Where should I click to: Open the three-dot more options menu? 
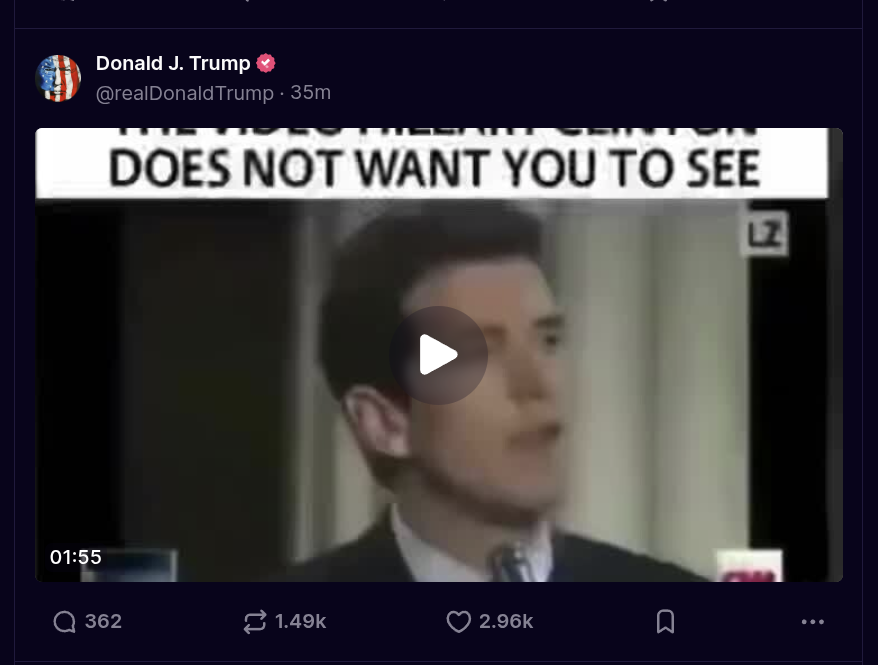coord(812,621)
